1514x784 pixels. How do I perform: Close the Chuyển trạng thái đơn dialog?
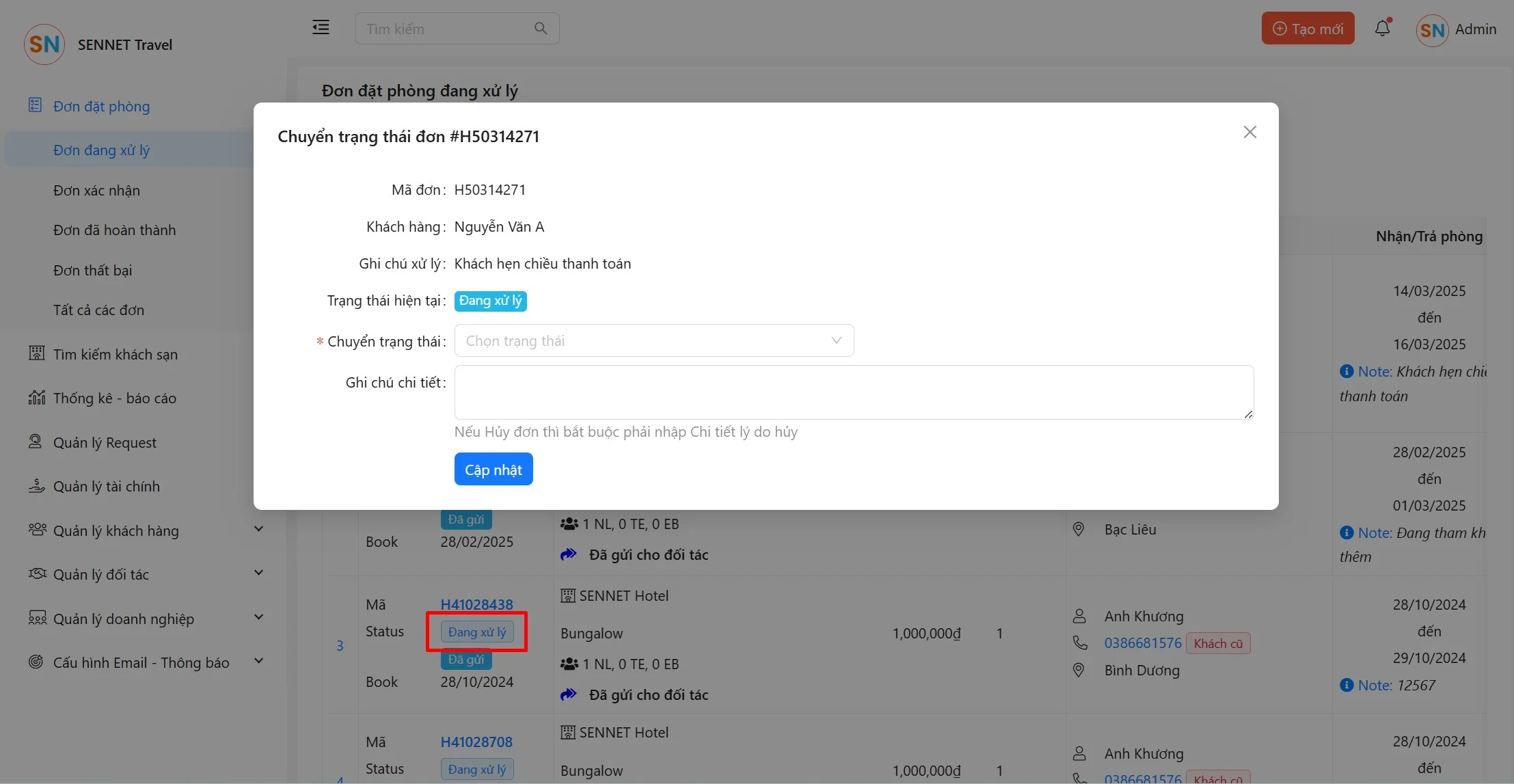[x=1249, y=132]
